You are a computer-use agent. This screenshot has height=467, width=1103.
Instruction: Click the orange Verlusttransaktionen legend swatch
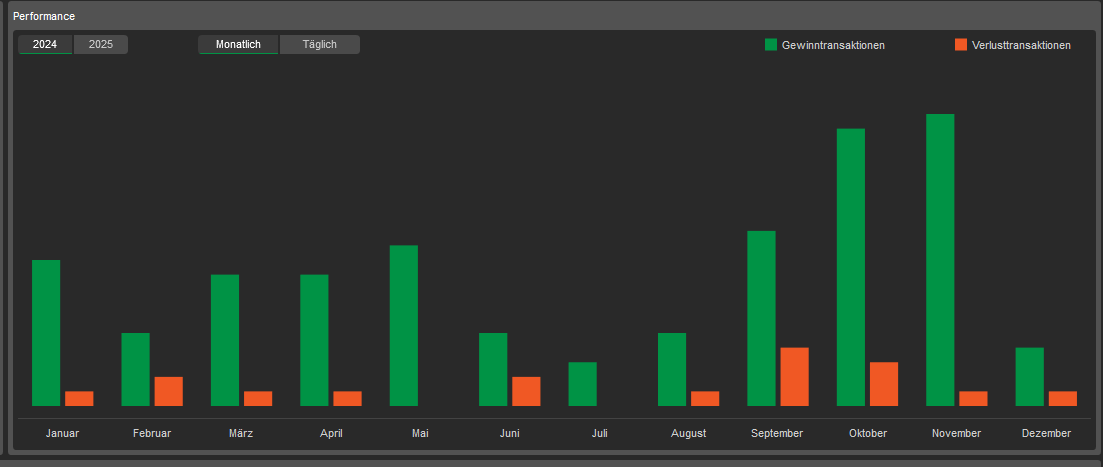click(x=961, y=45)
